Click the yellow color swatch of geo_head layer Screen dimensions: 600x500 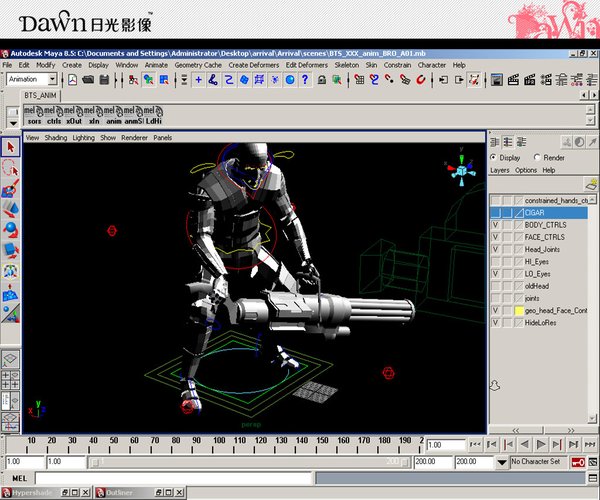point(519,311)
